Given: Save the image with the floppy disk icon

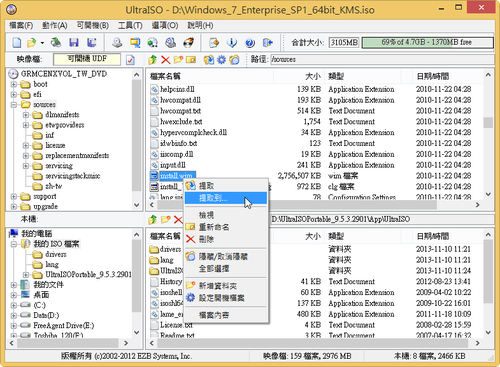Looking at the screenshot, I should pos(74,42).
